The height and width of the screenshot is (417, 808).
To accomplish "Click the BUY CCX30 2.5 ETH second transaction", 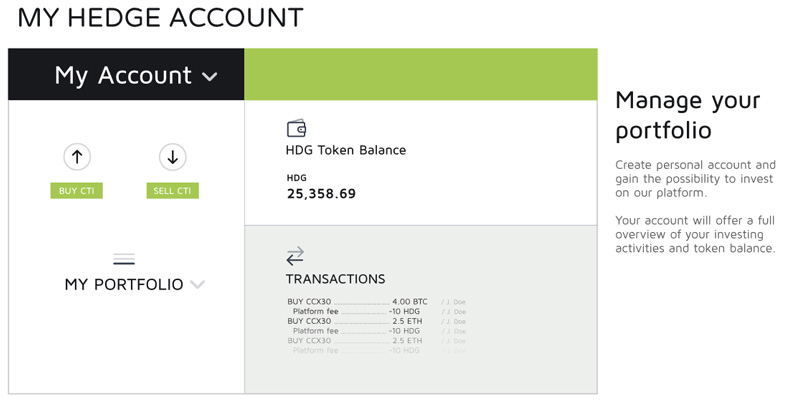I will coord(376,321).
